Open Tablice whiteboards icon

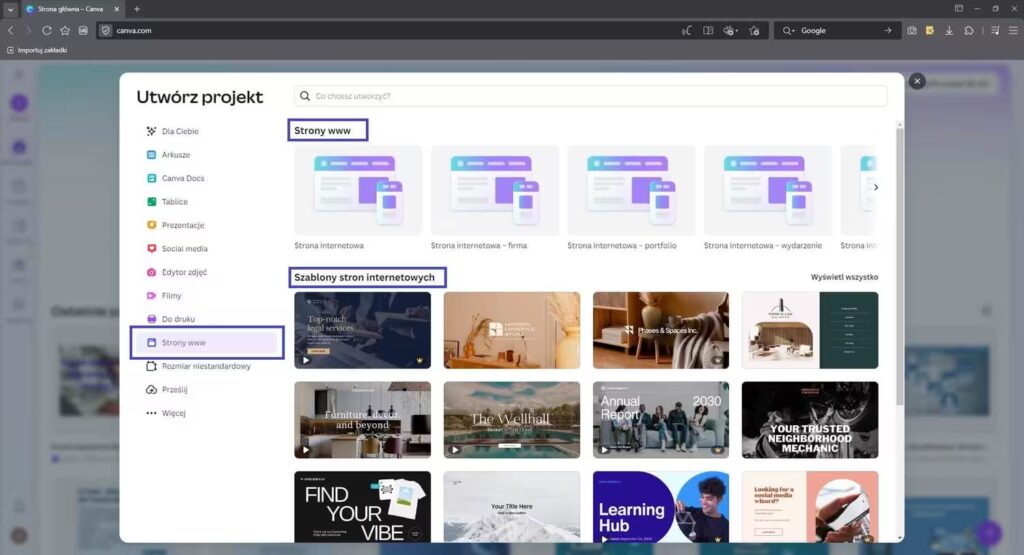pos(151,202)
